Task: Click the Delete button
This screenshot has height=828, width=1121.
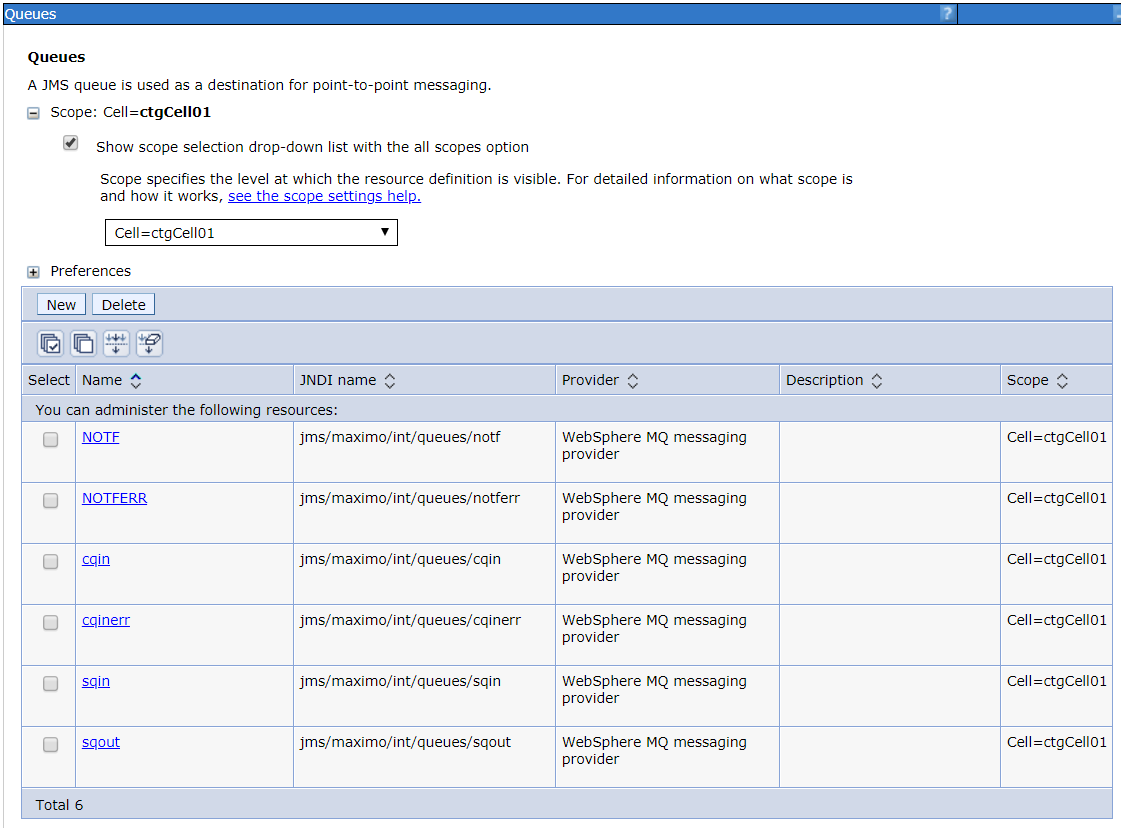Action: [x=124, y=305]
